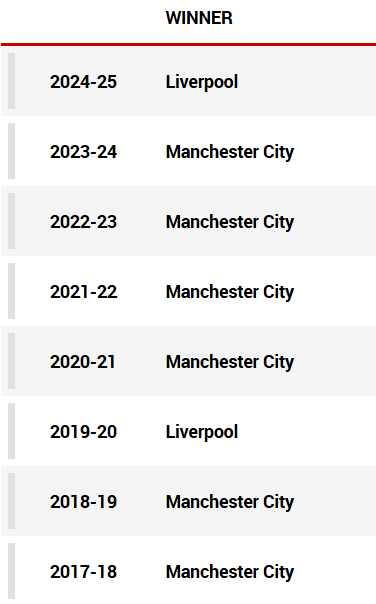
Task: Click the gray bar beside 2024-25
Action: 12,81
